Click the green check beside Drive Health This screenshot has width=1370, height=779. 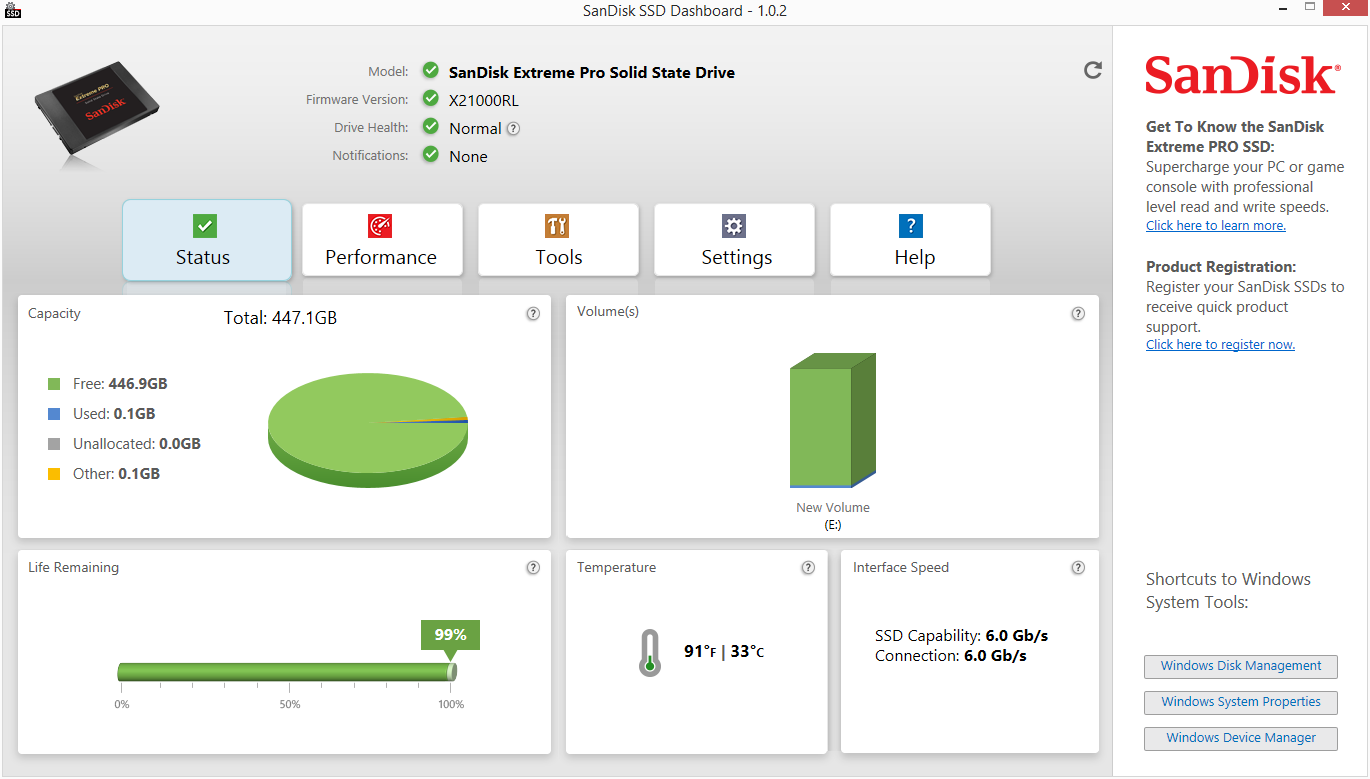[431, 126]
